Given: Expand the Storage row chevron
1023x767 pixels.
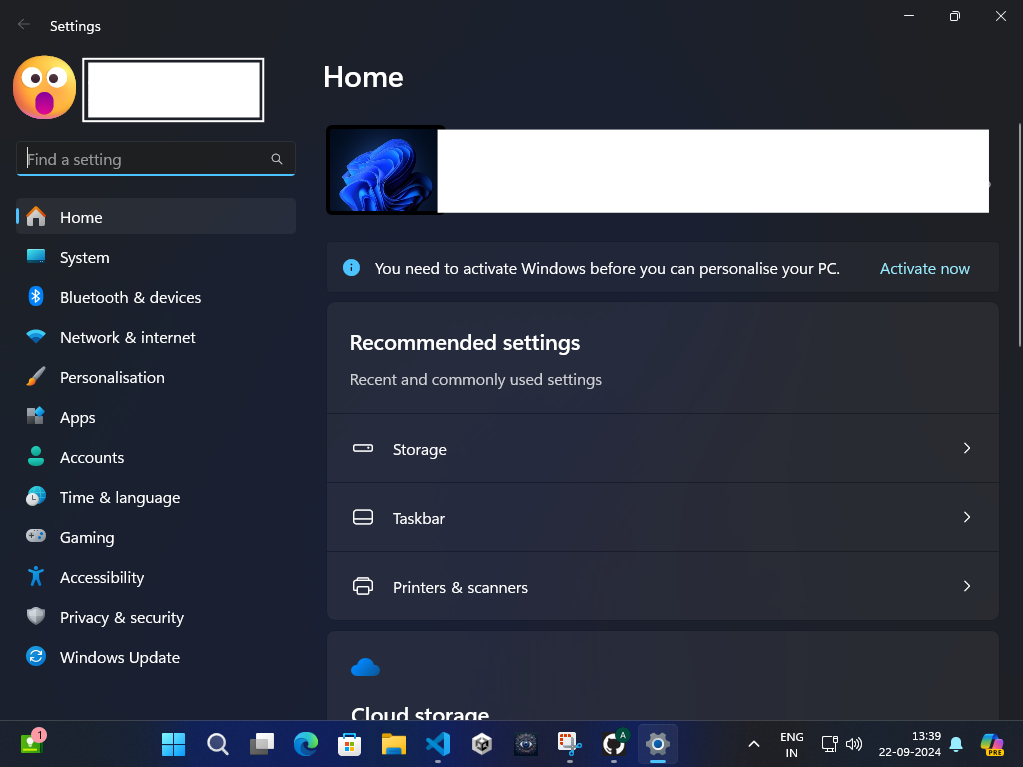Looking at the screenshot, I should [x=967, y=448].
